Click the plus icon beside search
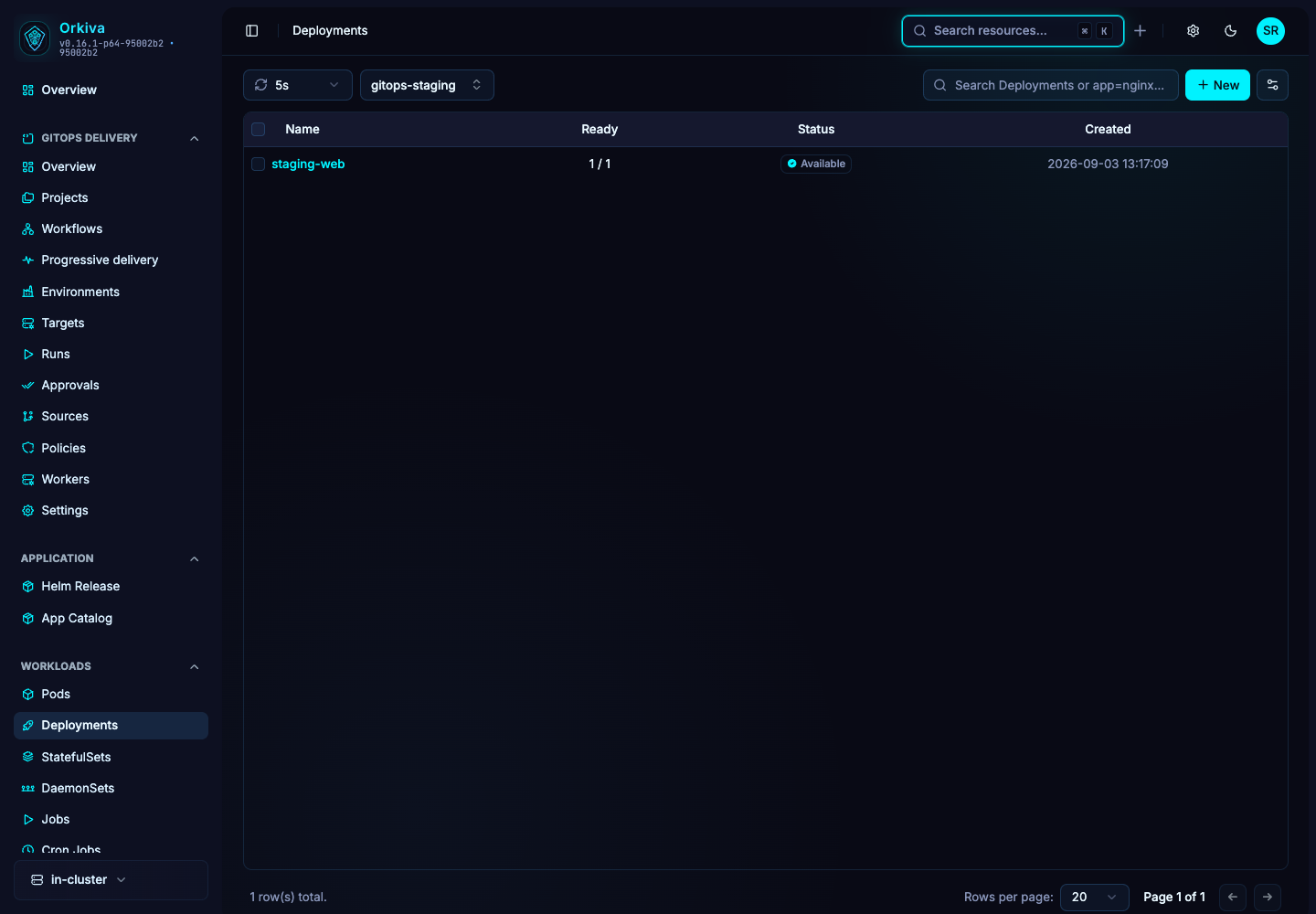1316x914 pixels. 1141,31
